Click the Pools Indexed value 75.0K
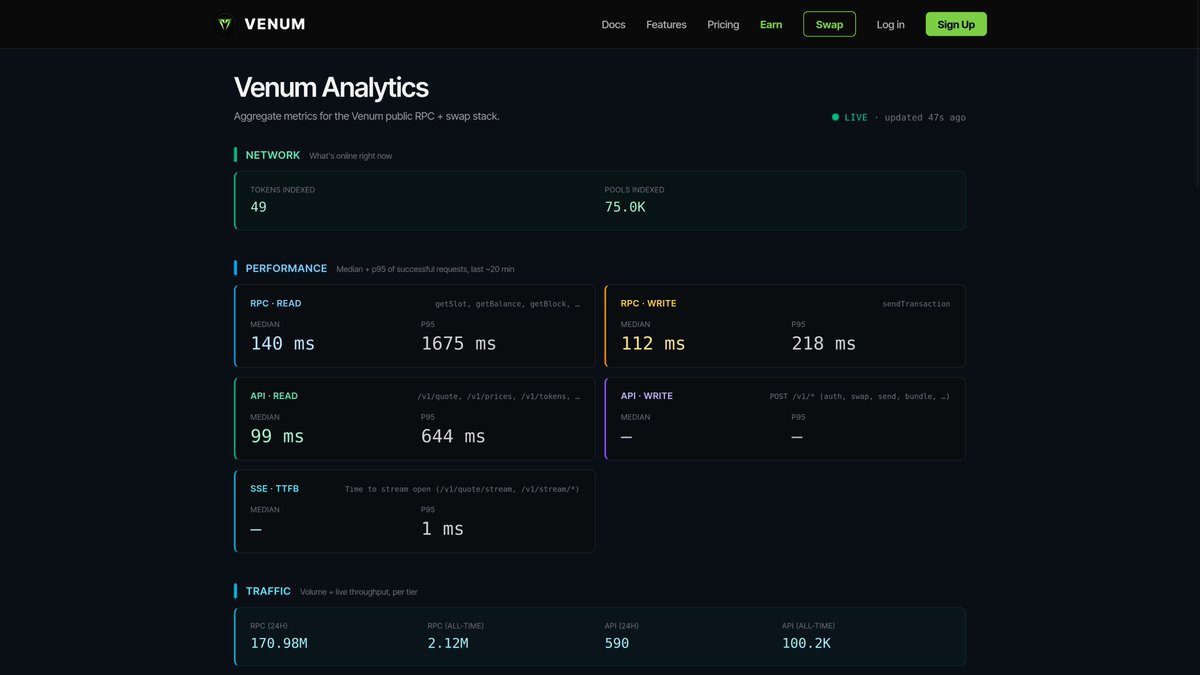 tap(625, 207)
